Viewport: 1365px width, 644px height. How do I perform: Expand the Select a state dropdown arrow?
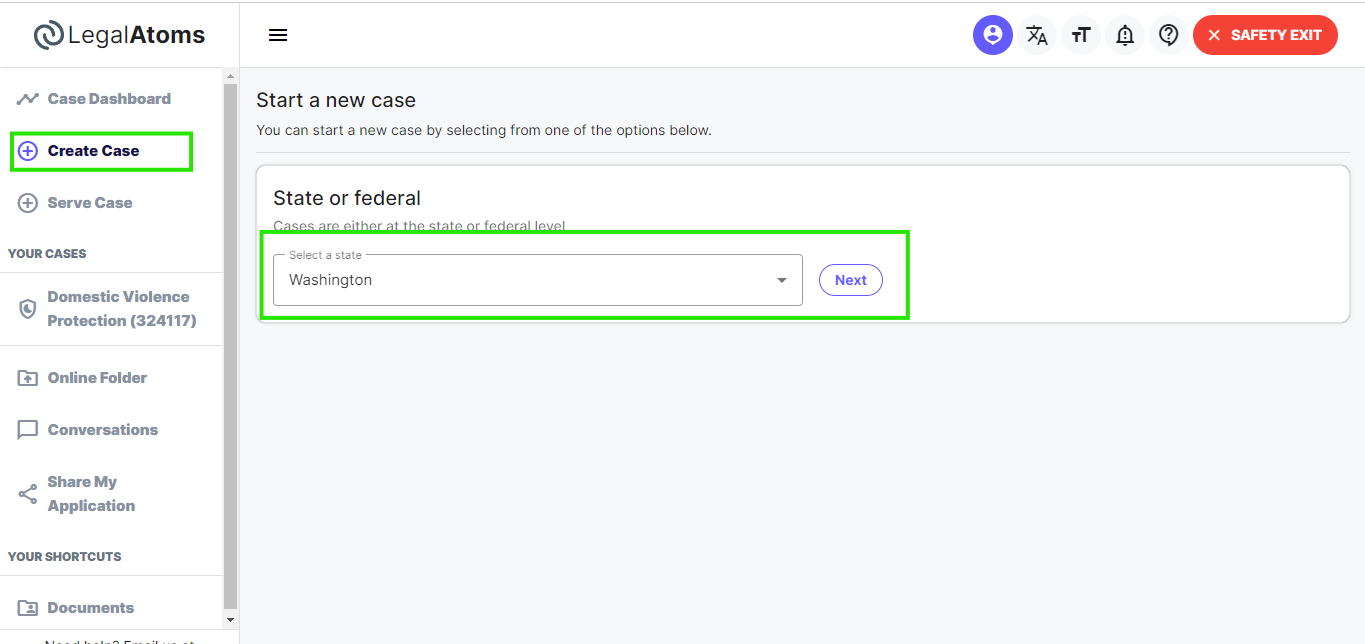782,280
